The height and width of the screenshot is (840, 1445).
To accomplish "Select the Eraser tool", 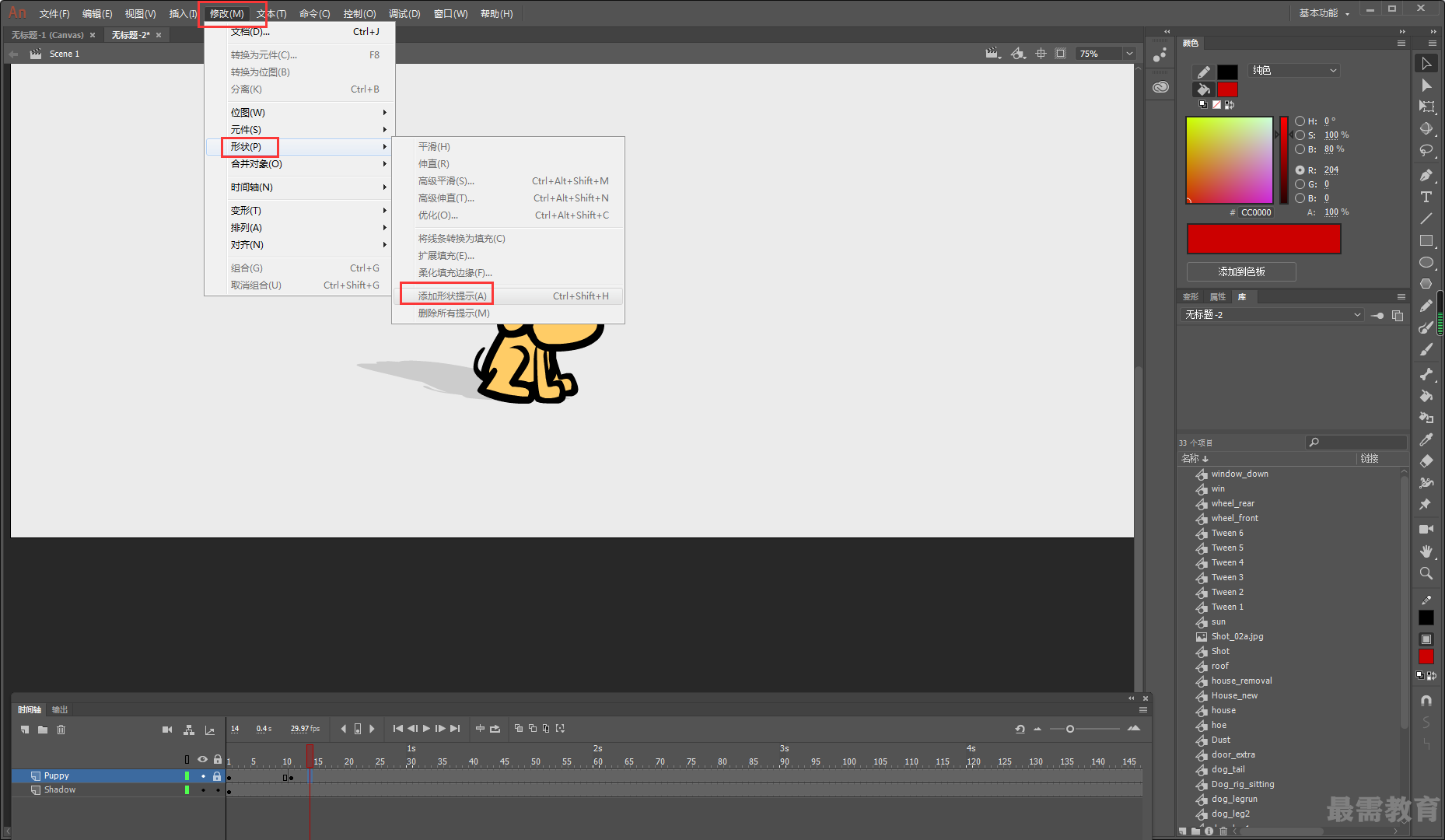I will [1426, 461].
